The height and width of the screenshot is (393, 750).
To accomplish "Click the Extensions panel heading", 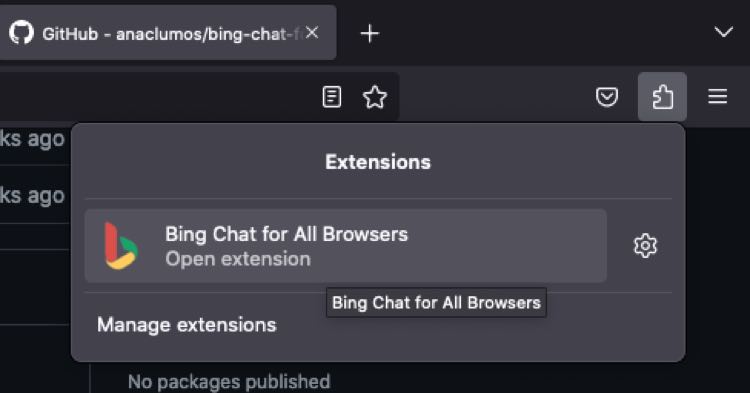I will tap(378, 162).
